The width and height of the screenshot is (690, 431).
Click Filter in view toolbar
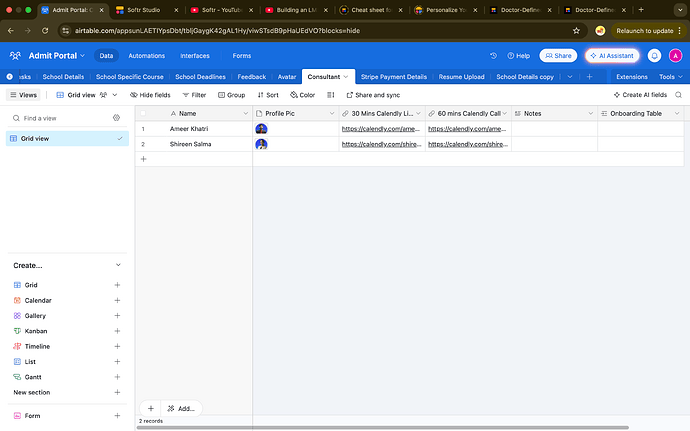click(194, 95)
